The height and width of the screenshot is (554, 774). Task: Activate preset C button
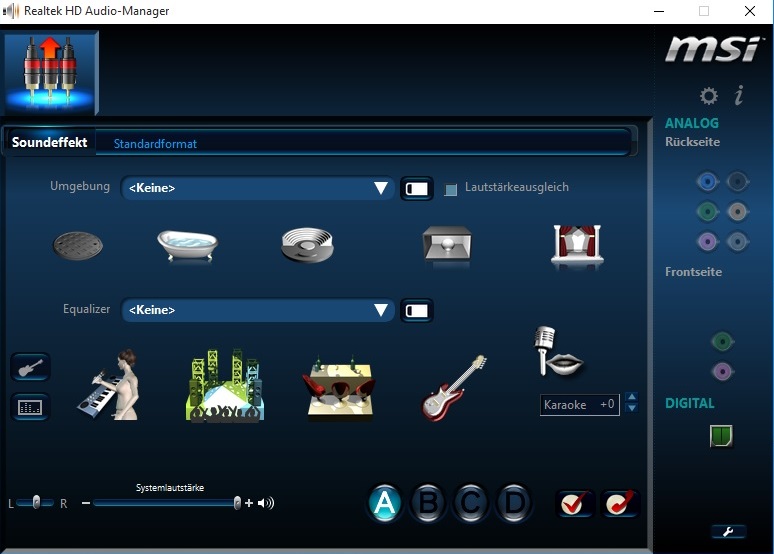470,503
